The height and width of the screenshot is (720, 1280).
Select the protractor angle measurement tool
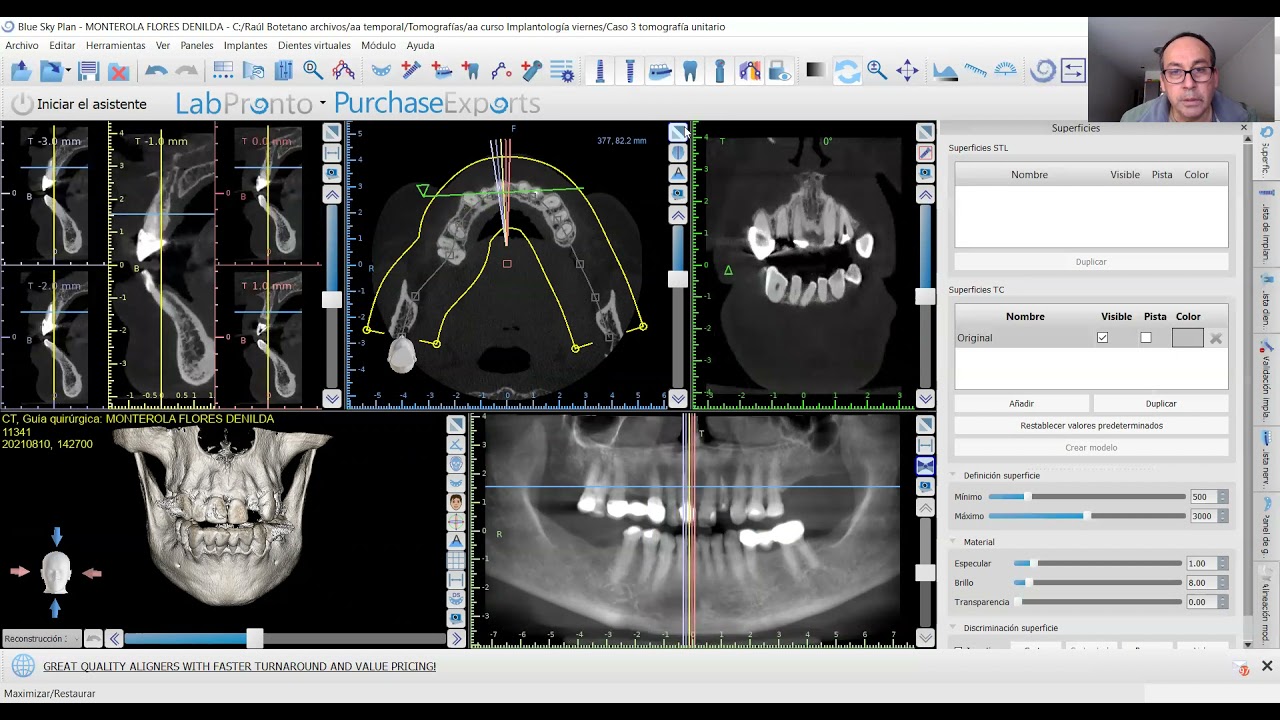(1005, 71)
